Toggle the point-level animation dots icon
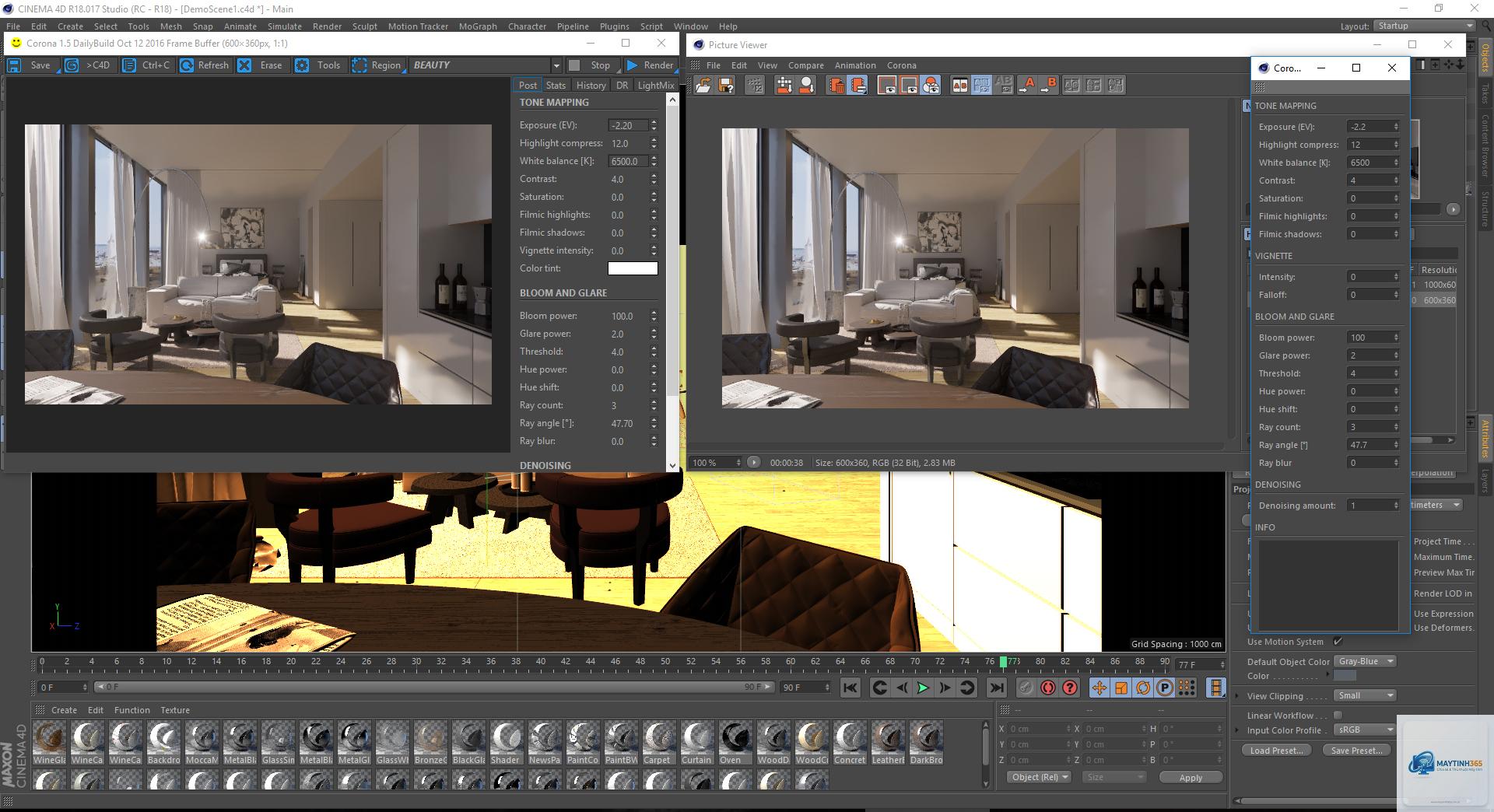 point(1187,688)
